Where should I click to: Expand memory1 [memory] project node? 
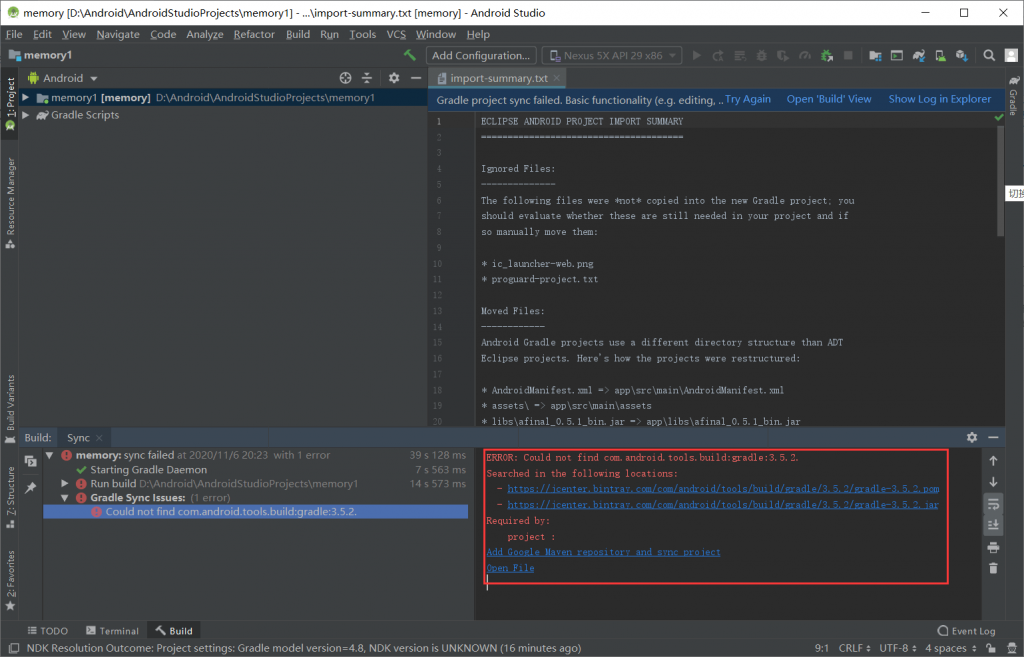click(x=25, y=97)
